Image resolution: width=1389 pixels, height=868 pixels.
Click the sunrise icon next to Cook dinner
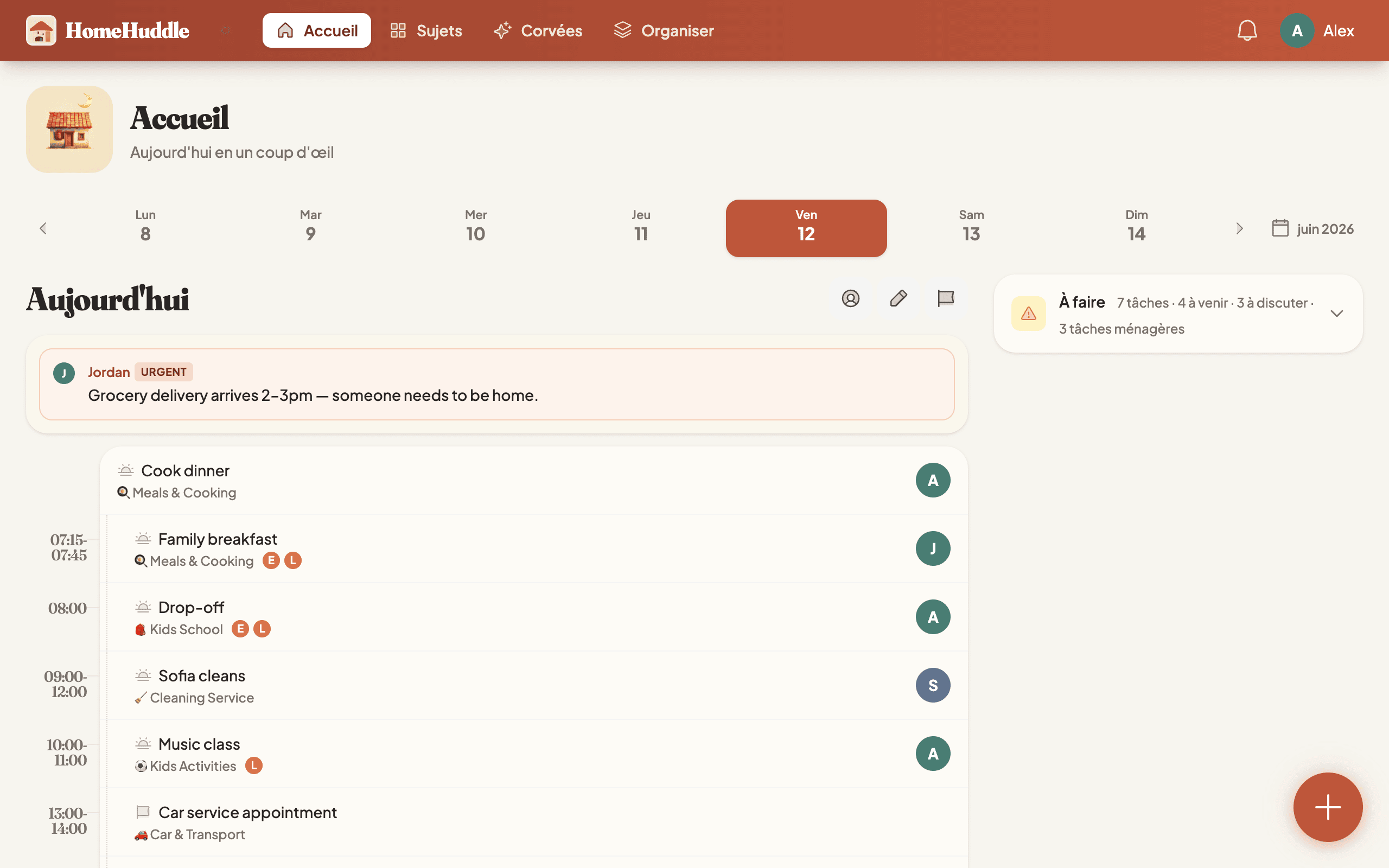pos(126,470)
